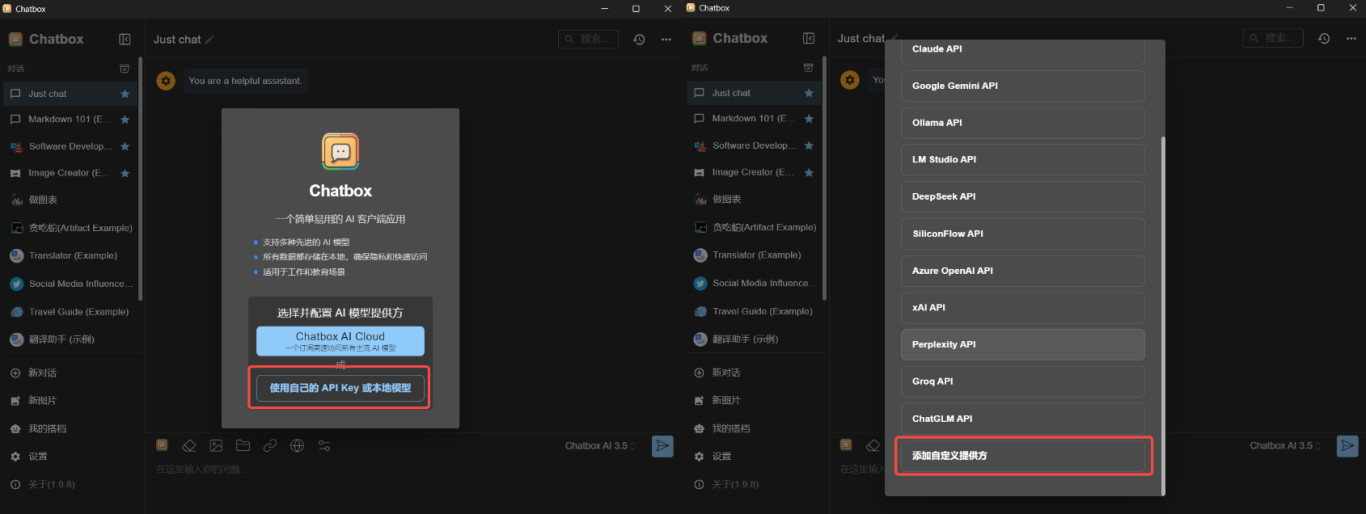1366x514 pixels.
Task: Click the orange gear system prompt icon, left window
Action: (166, 80)
